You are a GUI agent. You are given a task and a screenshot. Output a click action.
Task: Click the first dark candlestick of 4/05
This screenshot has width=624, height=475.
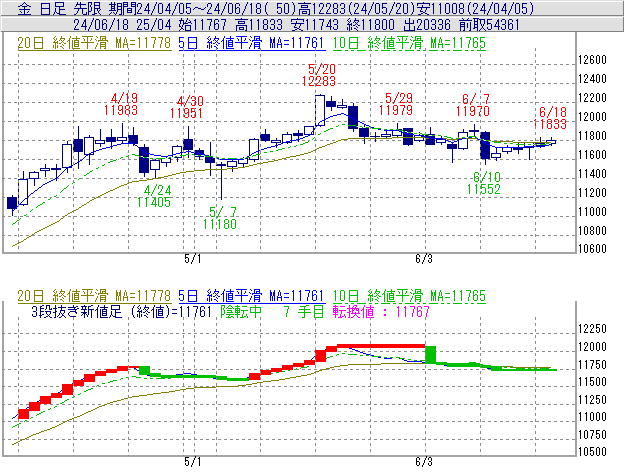[12, 203]
